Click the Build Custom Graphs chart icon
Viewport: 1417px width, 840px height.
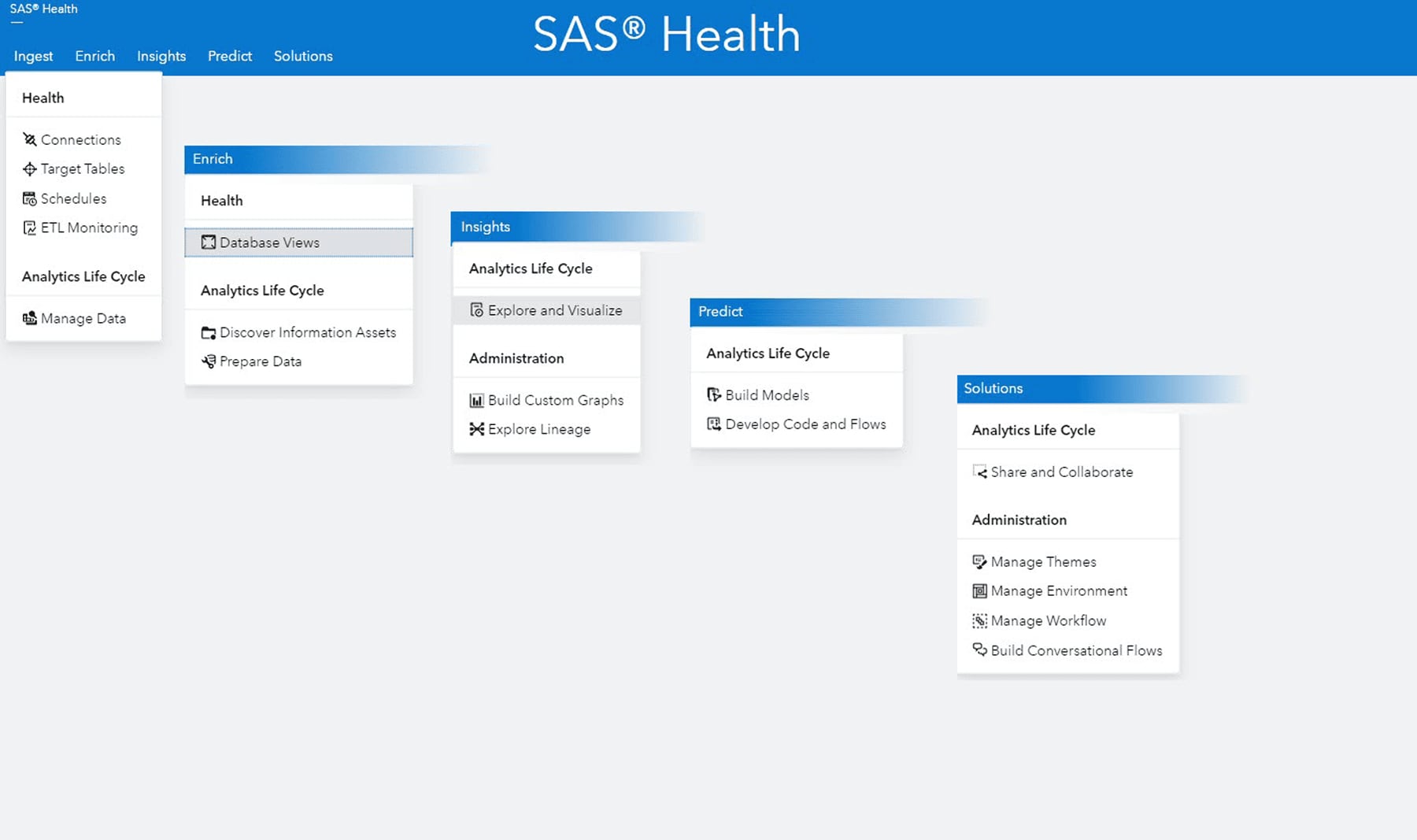(x=477, y=400)
